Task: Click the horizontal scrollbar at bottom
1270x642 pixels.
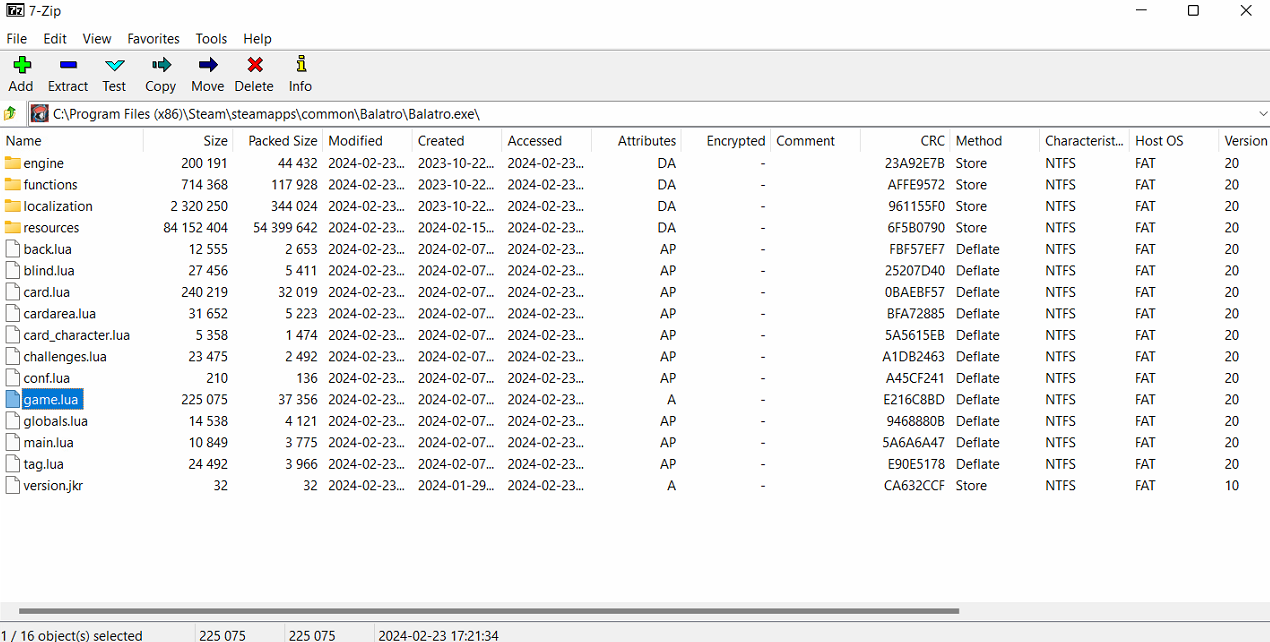Action: 488,610
